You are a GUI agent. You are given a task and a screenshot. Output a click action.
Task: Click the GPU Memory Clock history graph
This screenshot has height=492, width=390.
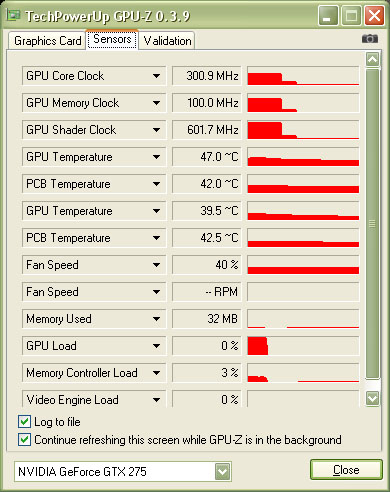(x=303, y=103)
